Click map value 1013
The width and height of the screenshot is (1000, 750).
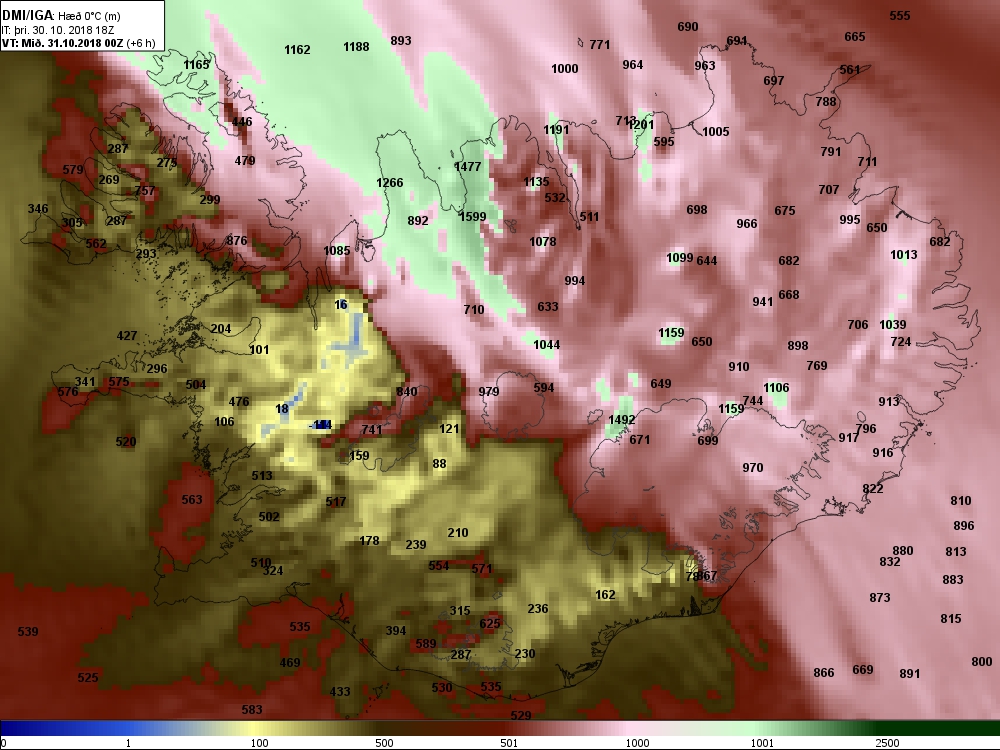pos(904,255)
